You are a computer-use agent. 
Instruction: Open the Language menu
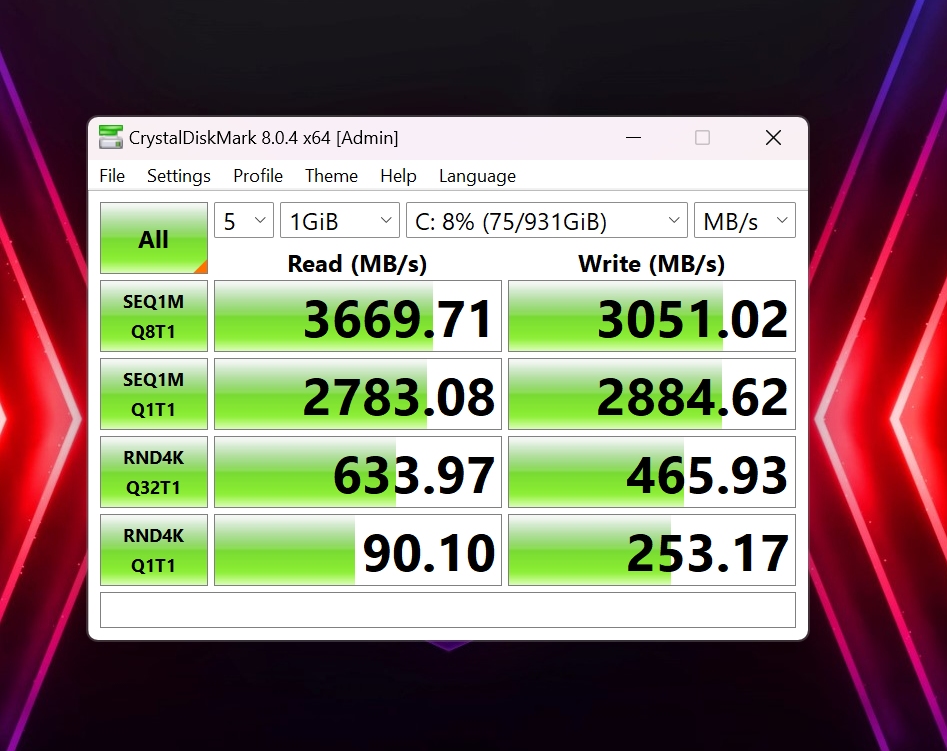477,176
